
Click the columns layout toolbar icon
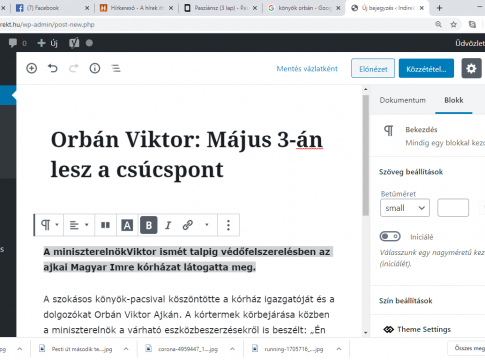105,225
